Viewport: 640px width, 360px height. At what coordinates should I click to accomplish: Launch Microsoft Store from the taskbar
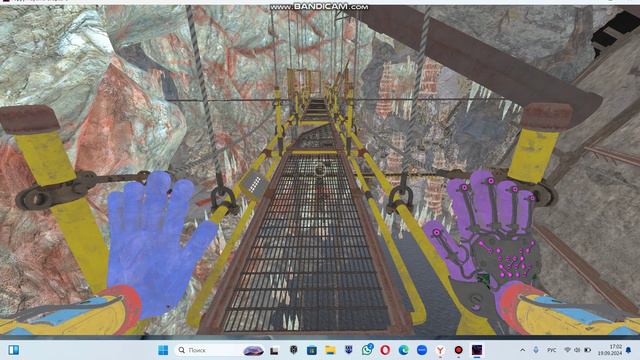click(312, 350)
